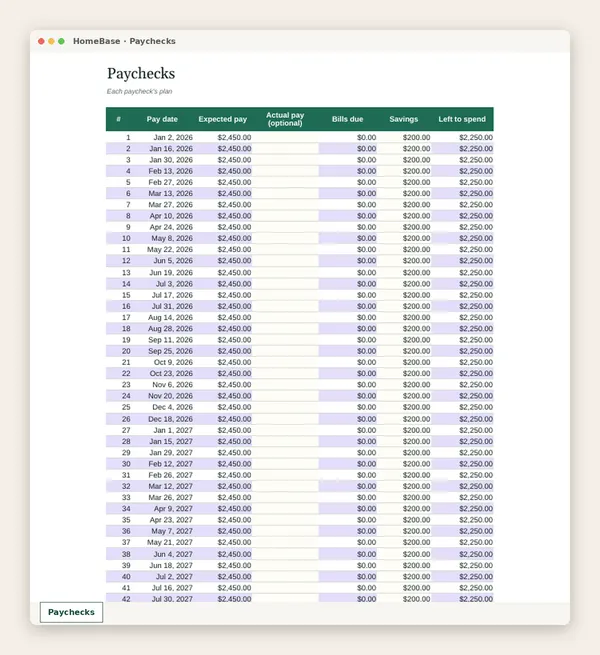Select the May 22, 2026 date cell
The height and width of the screenshot is (655, 600).
(163, 250)
